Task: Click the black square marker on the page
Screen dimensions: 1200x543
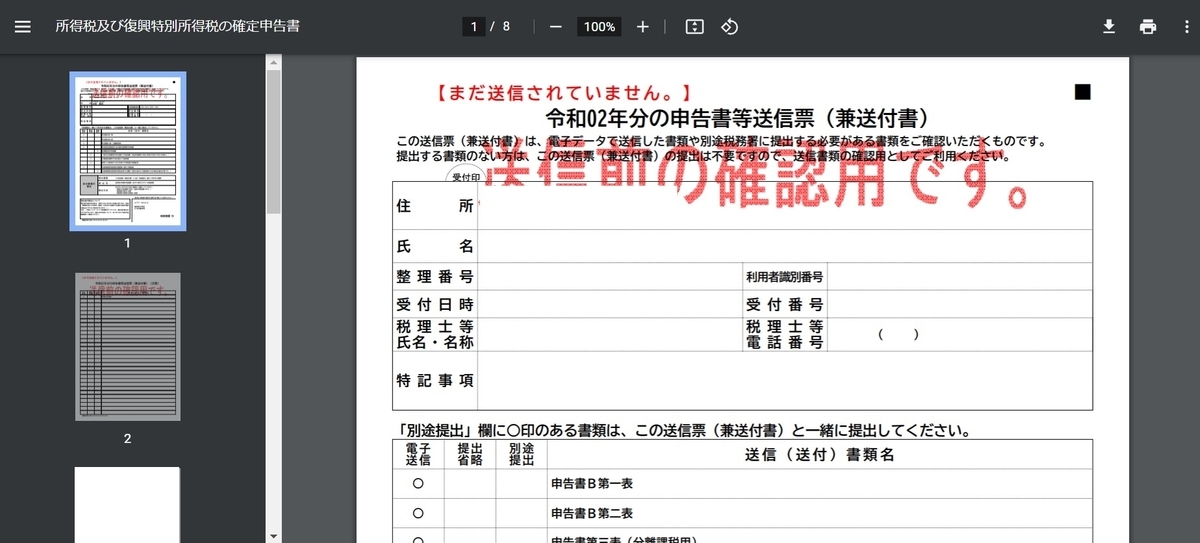Action: tap(1082, 92)
